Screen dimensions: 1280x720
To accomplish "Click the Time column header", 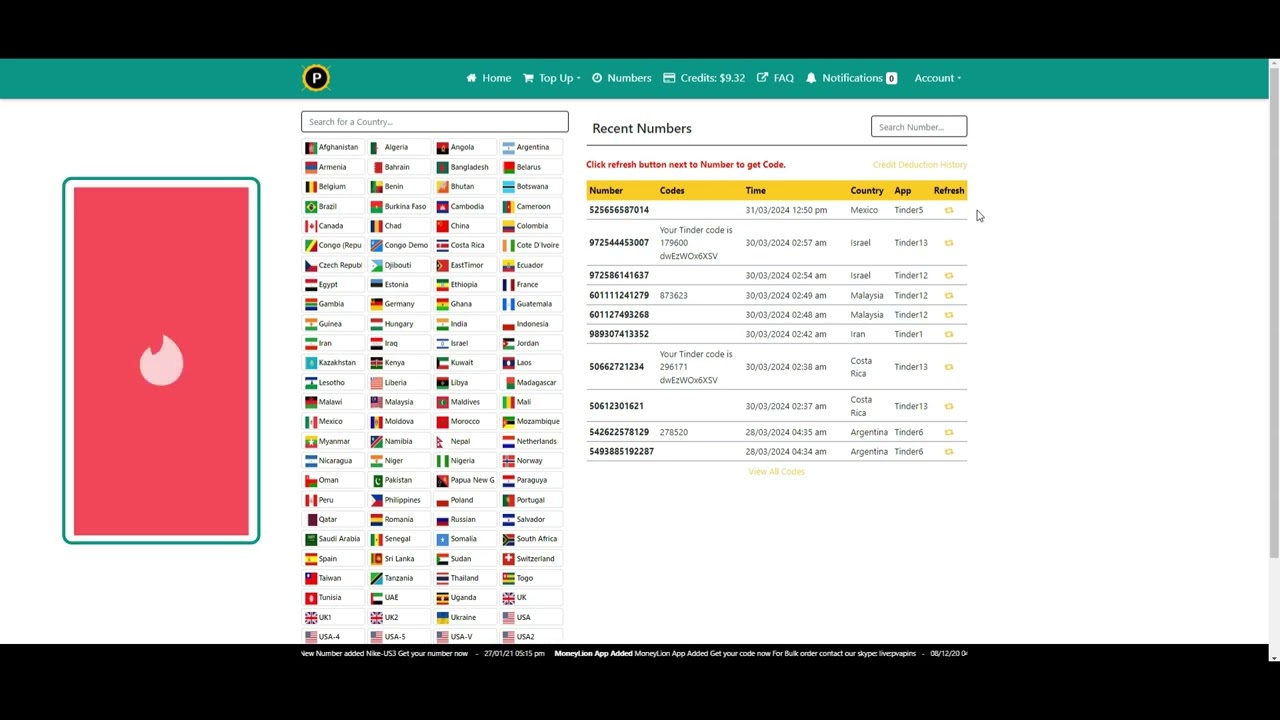I will point(755,191).
